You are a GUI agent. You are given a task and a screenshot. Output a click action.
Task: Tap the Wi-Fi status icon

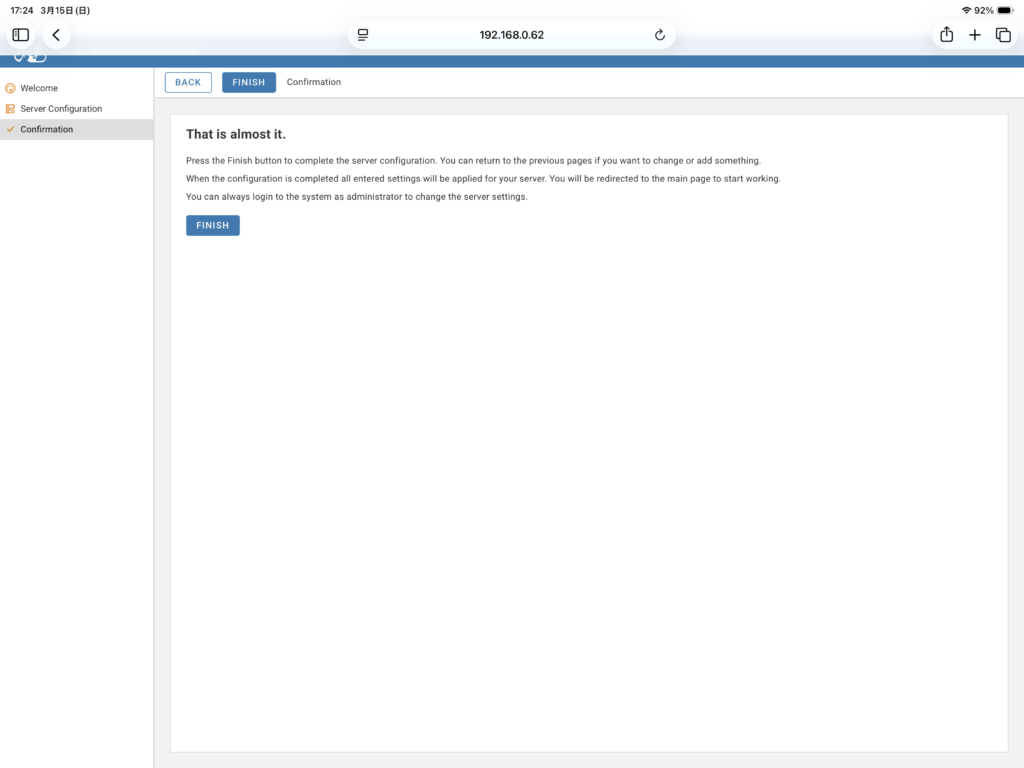(x=966, y=10)
